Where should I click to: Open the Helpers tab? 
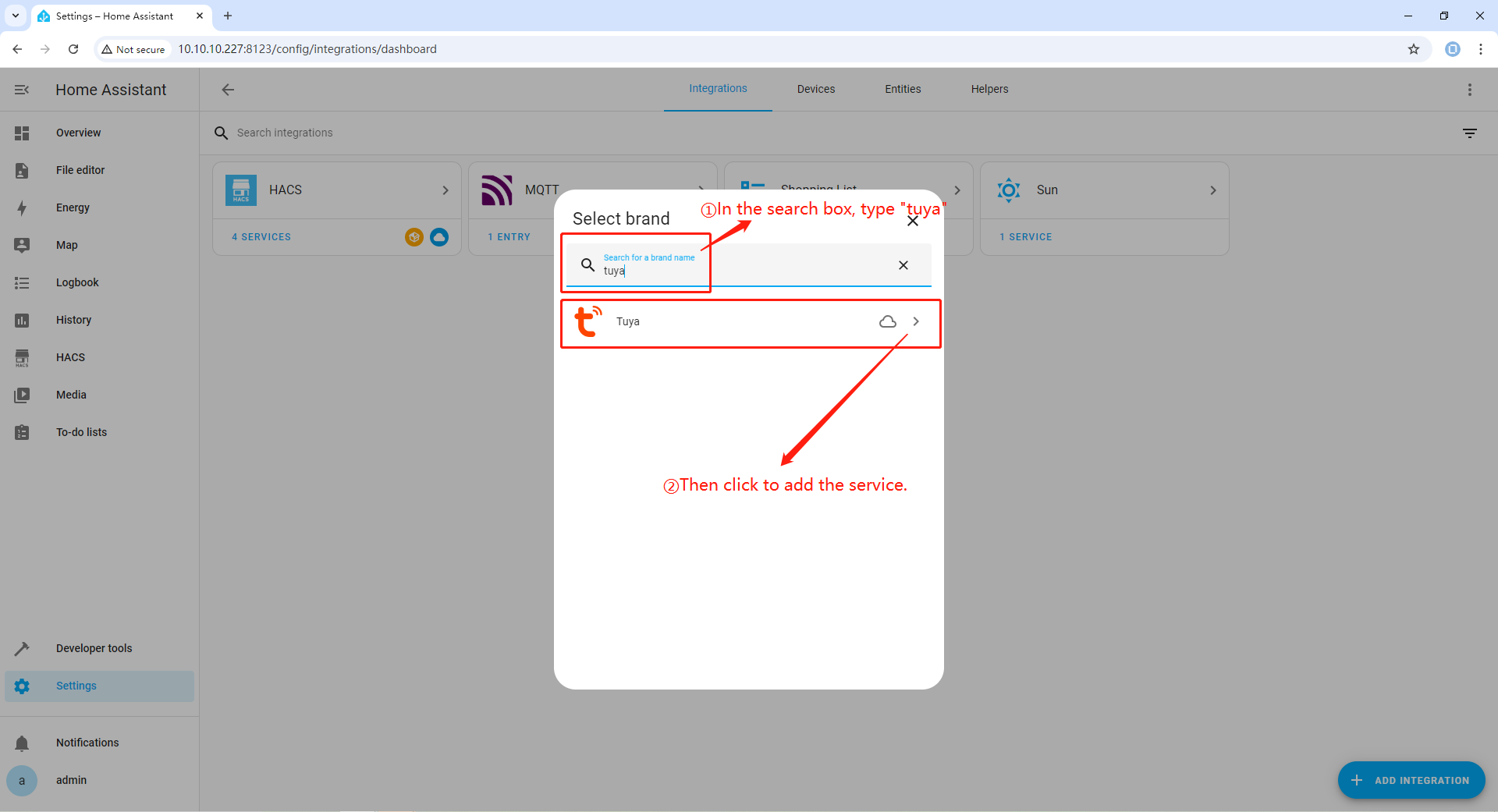click(x=989, y=89)
